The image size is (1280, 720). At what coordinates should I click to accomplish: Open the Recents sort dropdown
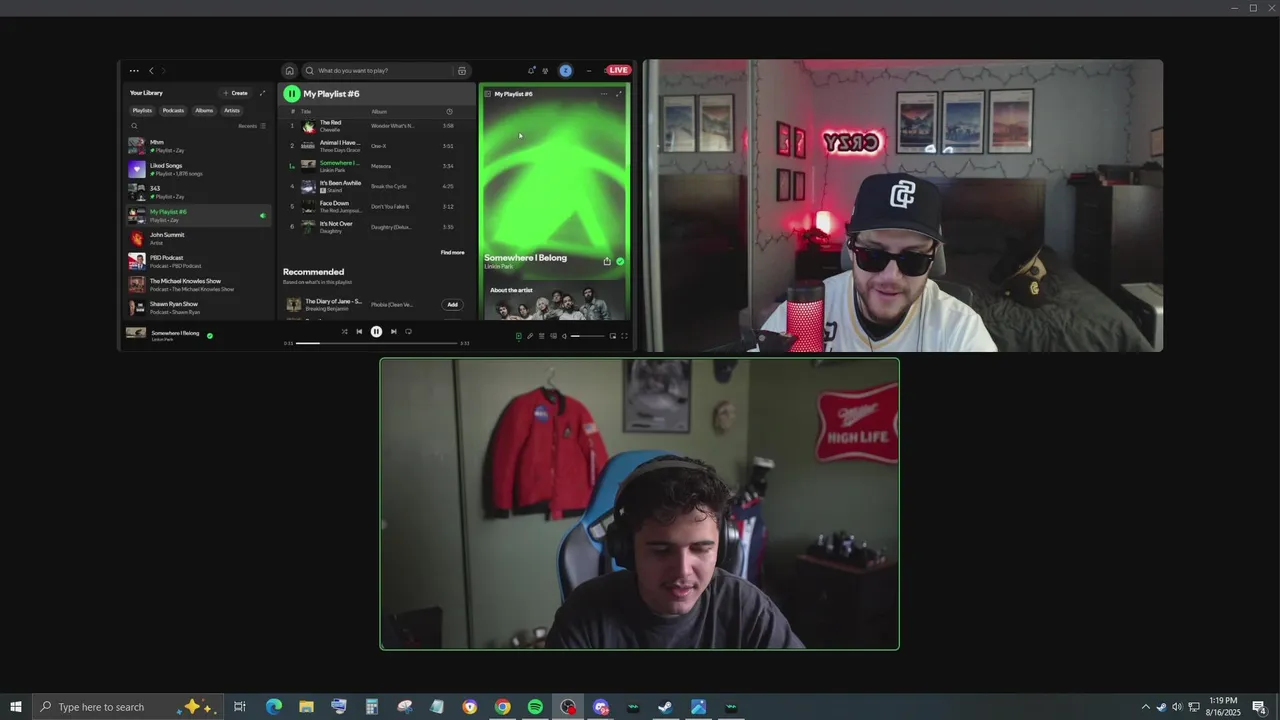tap(252, 126)
